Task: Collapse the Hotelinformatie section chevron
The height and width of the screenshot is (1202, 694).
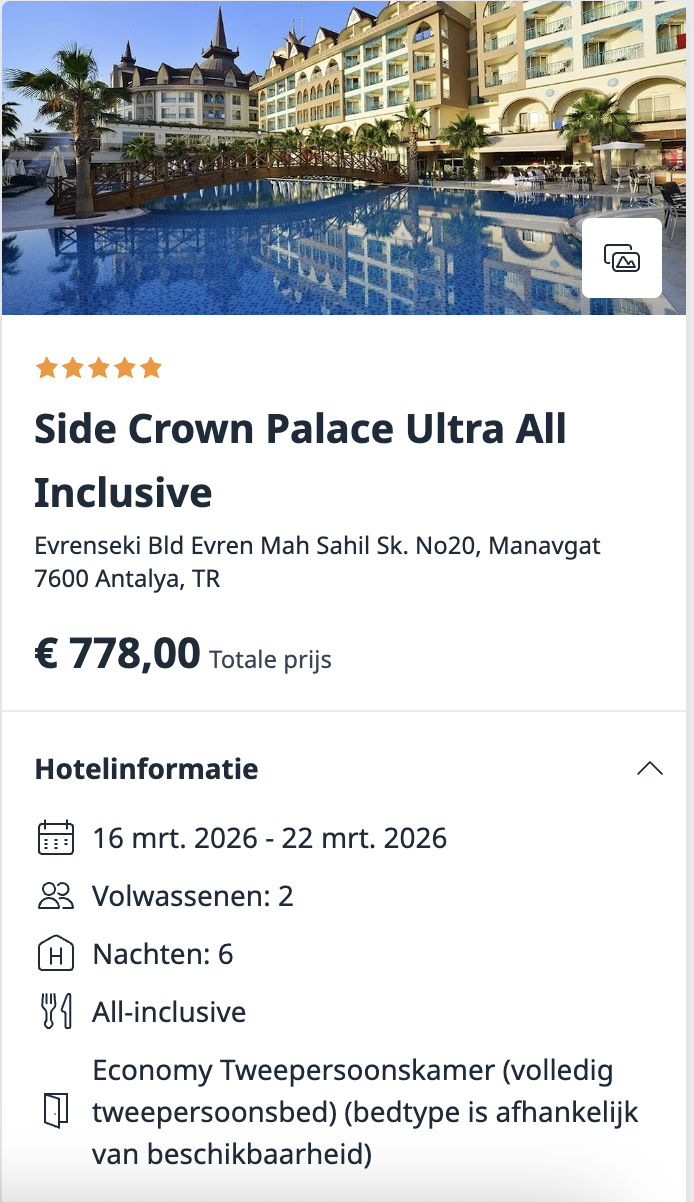Action: [x=651, y=768]
